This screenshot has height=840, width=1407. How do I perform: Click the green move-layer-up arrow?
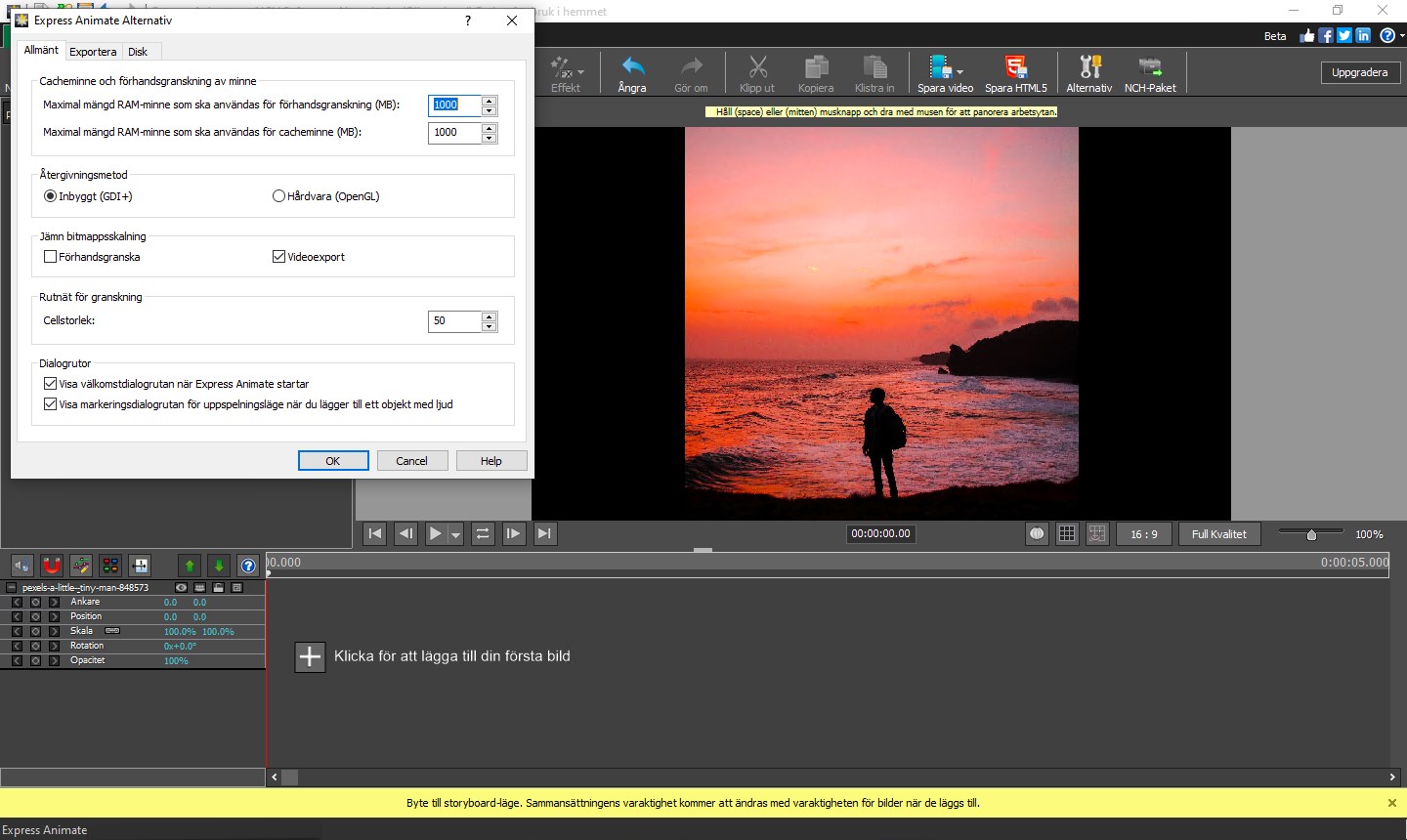(190, 566)
